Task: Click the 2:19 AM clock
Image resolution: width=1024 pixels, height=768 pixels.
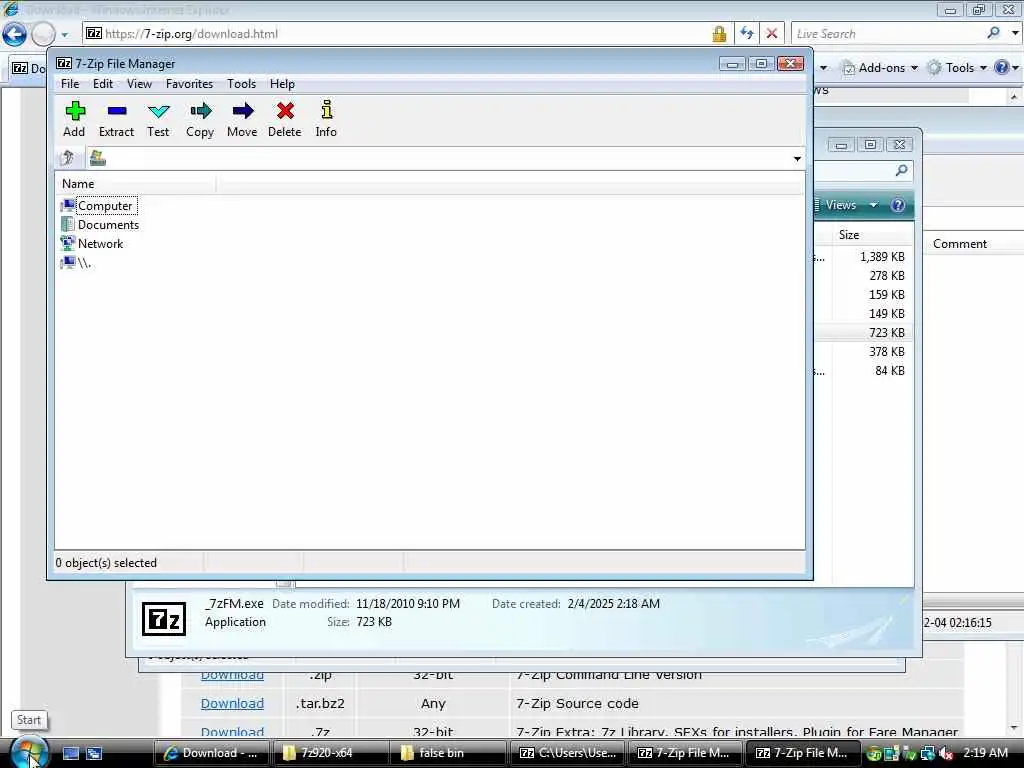Action: (985, 753)
